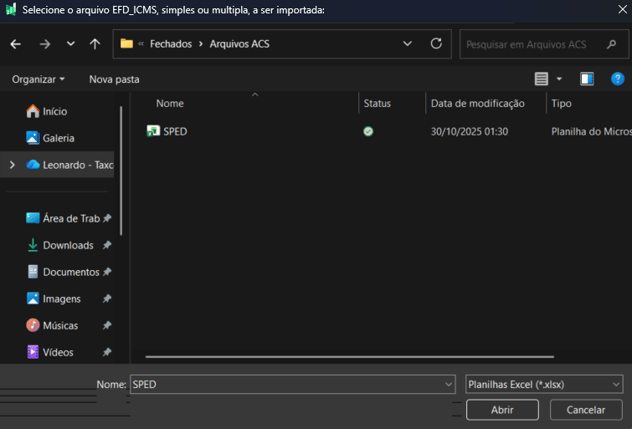Click the pin icon beside Músicas

point(107,325)
